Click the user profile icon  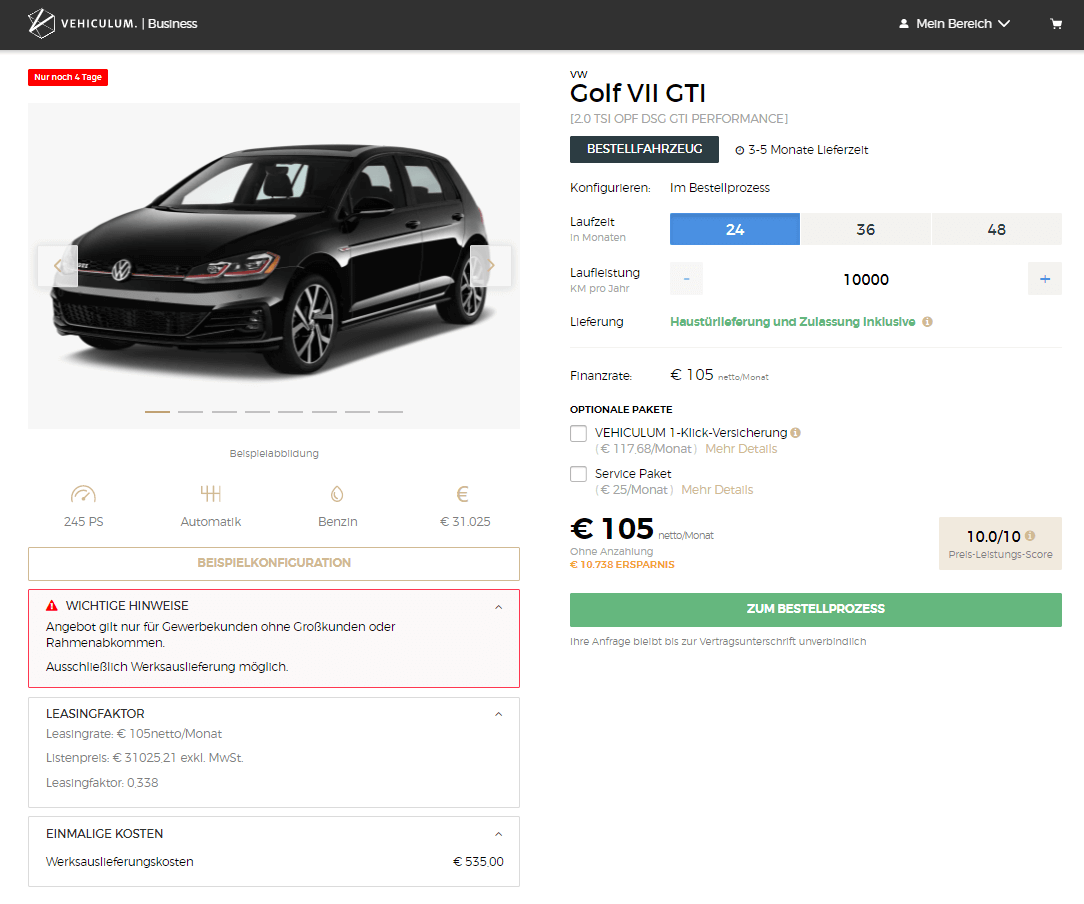pyautogui.click(x=904, y=23)
